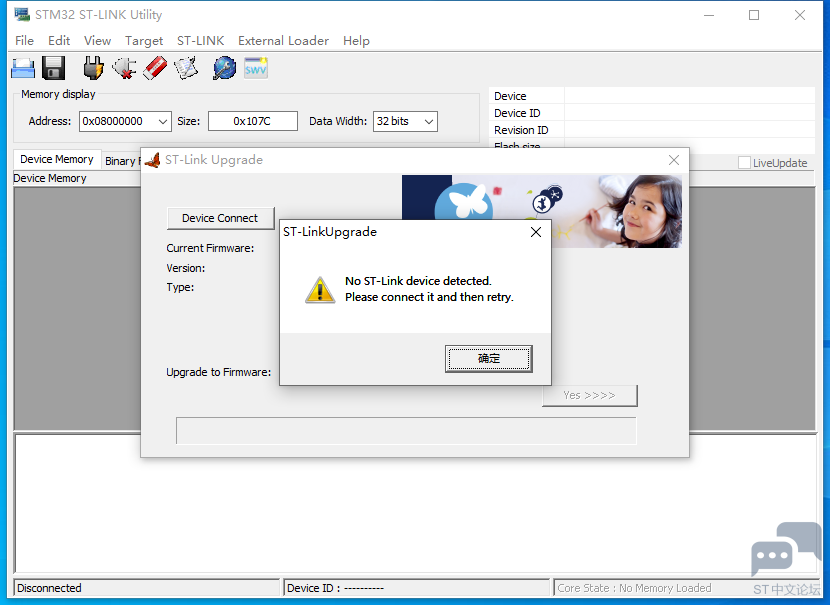The image size is (830, 605).
Task: Maximize the STM32 ST-LINK Utility window
Action: pyautogui.click(x=754, y=15)
